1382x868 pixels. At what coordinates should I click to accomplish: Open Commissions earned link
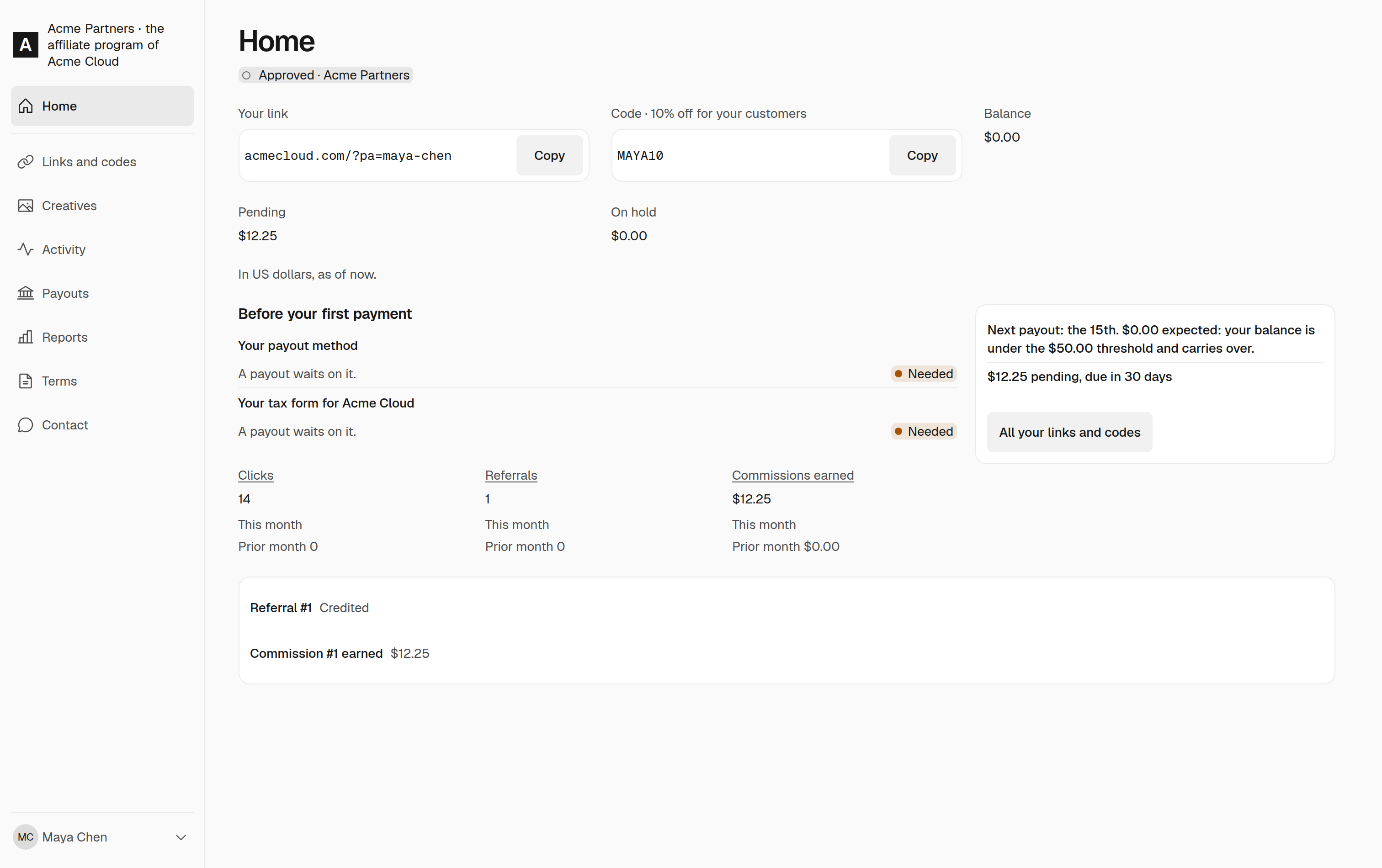tap(792, 476)
